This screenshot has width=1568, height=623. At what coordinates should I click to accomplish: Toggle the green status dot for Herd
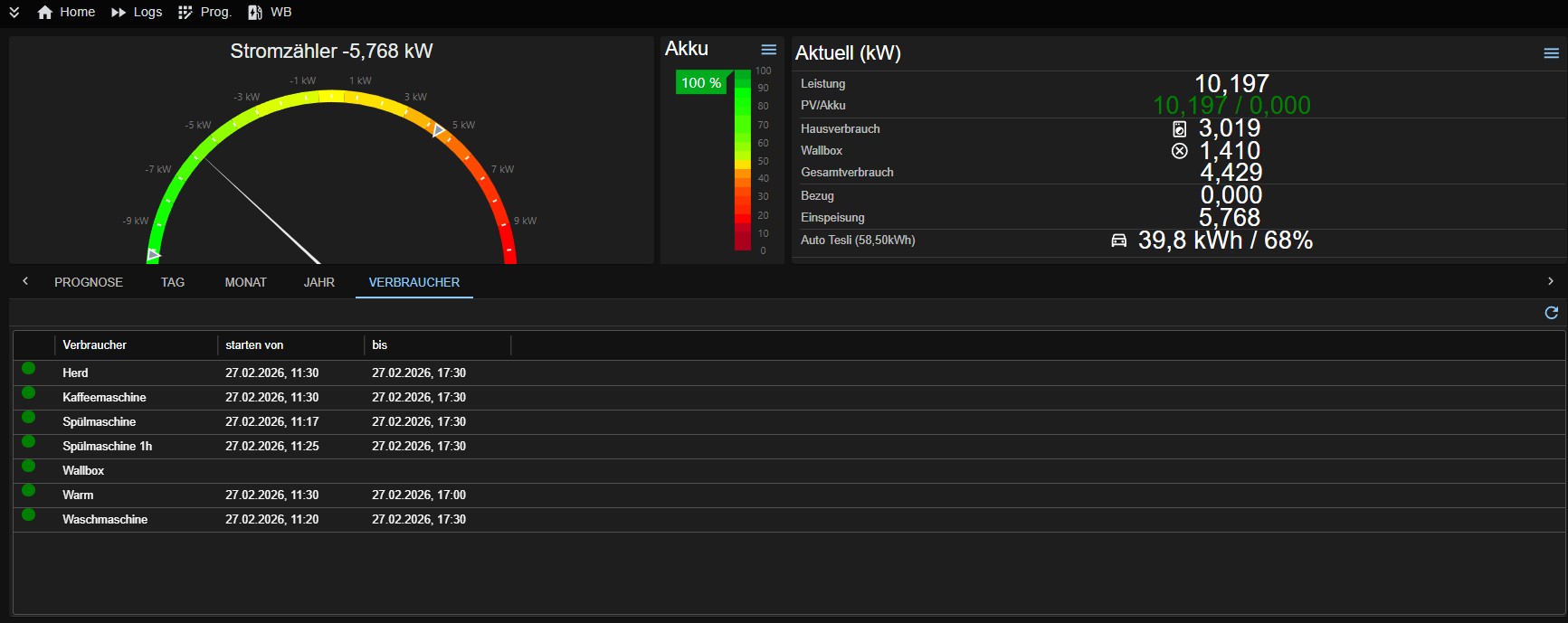pos(29,368)
